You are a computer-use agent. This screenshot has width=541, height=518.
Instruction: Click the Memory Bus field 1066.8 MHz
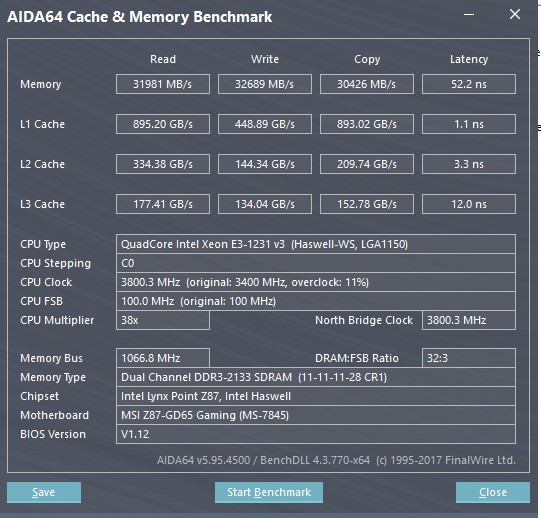click(163, 358)
